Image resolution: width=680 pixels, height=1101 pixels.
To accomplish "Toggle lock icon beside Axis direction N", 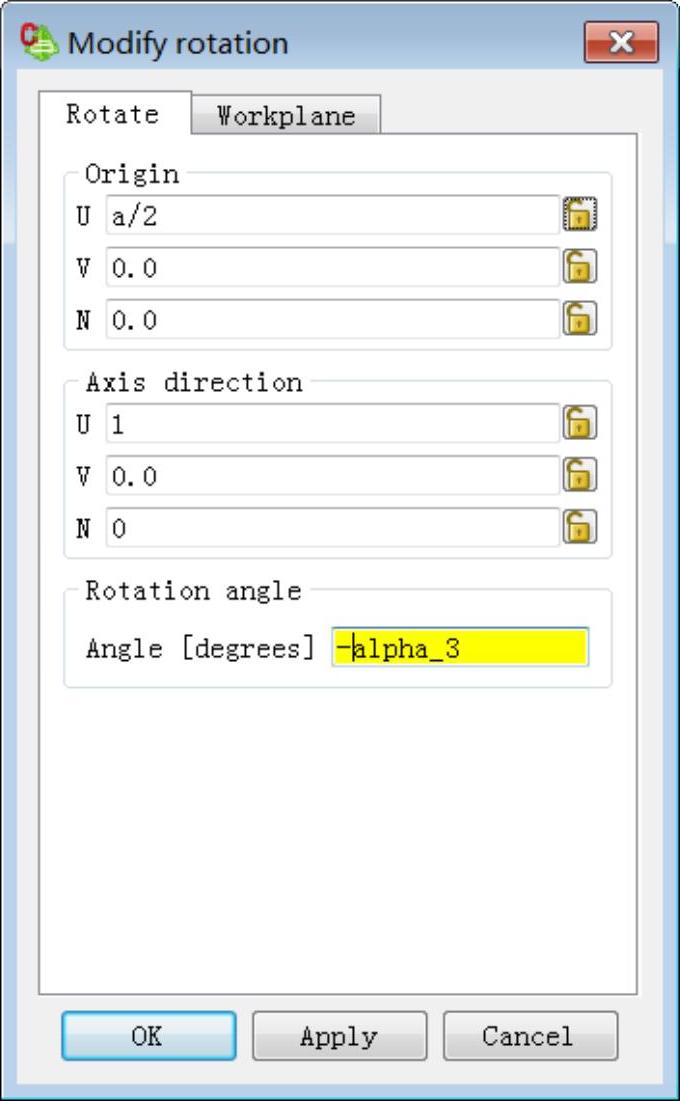I will [x=580, y=527].
